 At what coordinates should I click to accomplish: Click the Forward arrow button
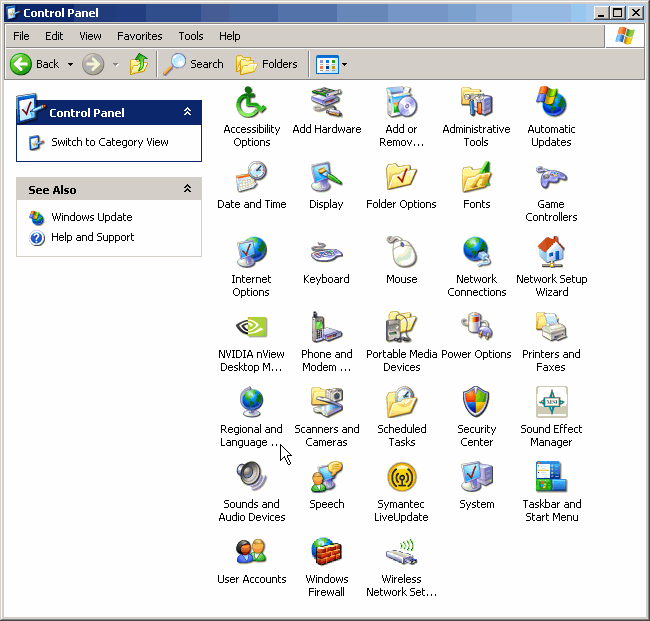[93, 64]
